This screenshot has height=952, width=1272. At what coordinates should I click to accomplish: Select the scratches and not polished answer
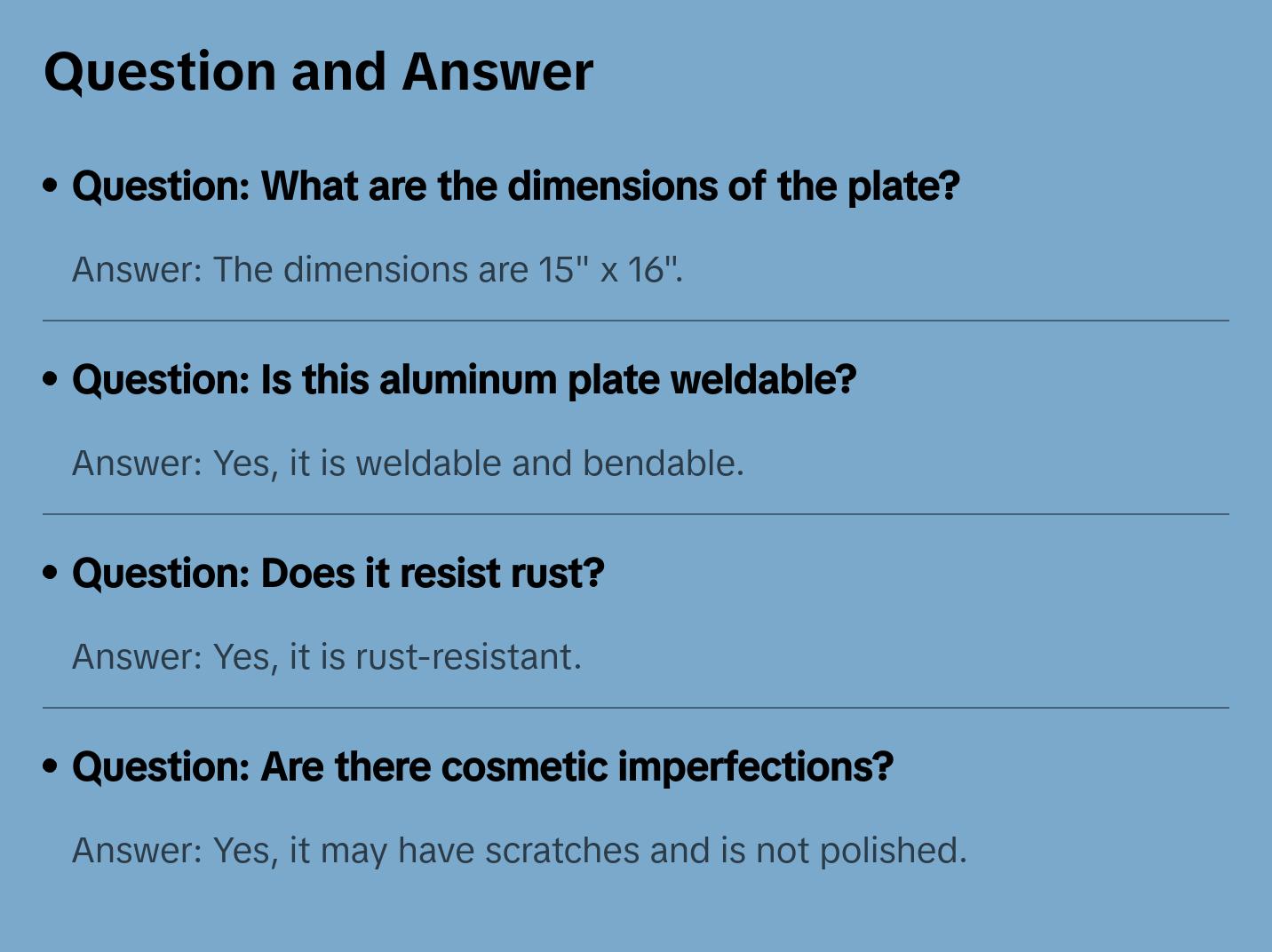click(519, 851)
